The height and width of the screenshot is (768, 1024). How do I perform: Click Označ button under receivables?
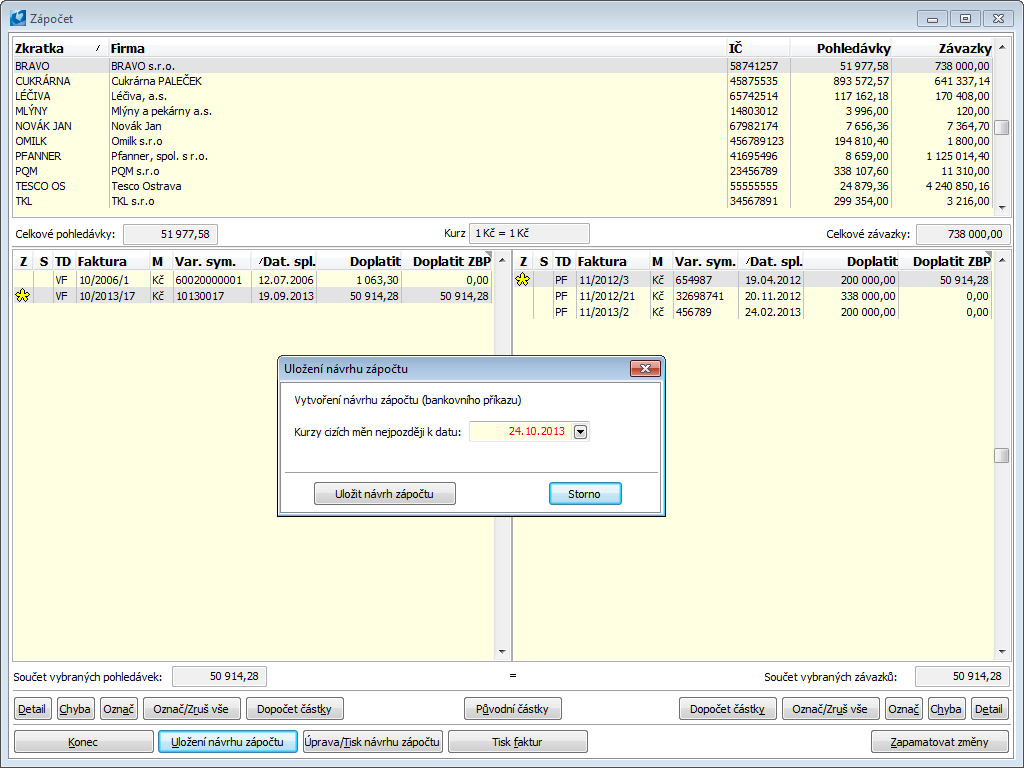click(x=119, y=709)
